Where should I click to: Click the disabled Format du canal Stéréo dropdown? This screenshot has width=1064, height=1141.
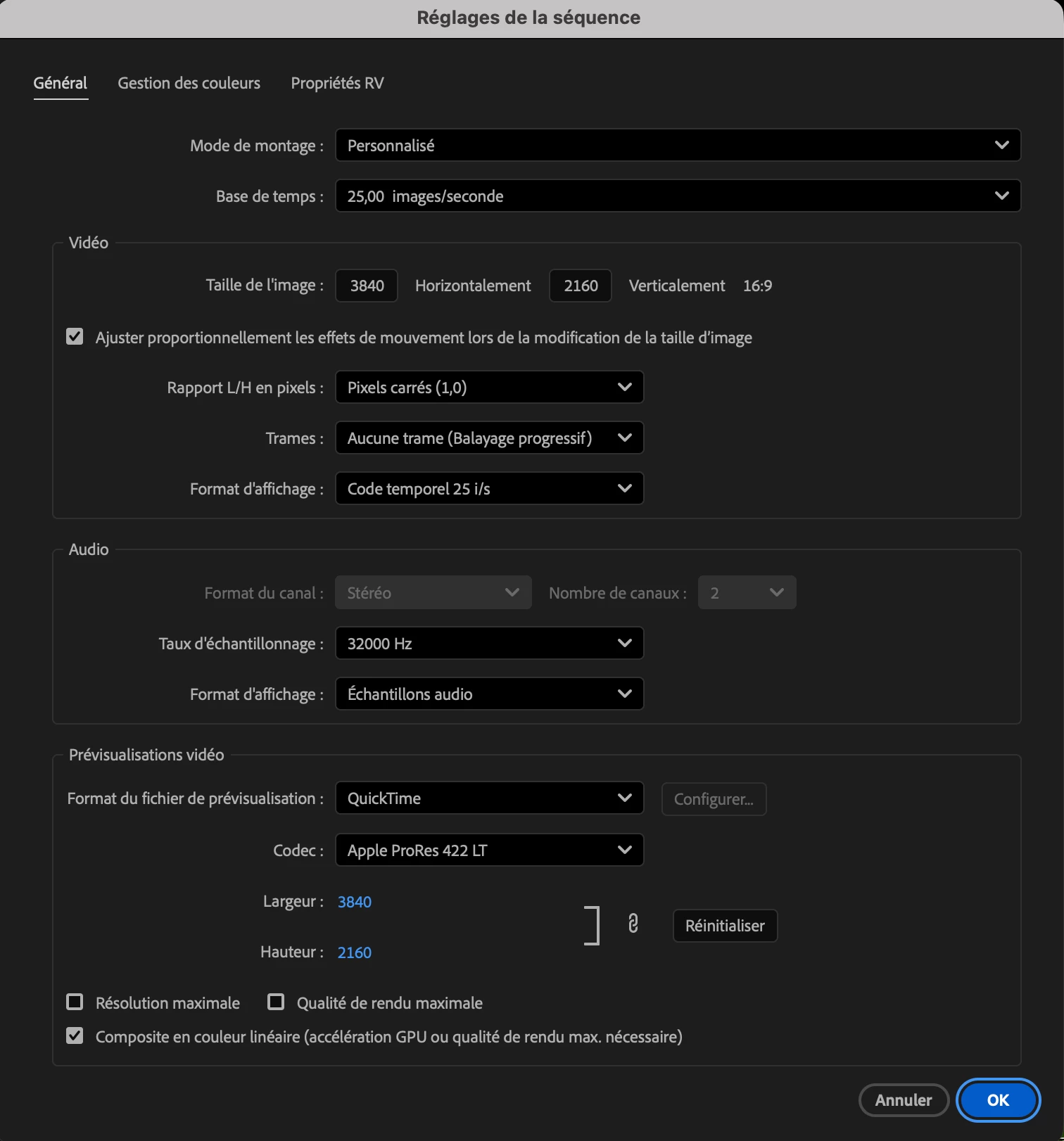pyautogui.click(x=433, y=592)
